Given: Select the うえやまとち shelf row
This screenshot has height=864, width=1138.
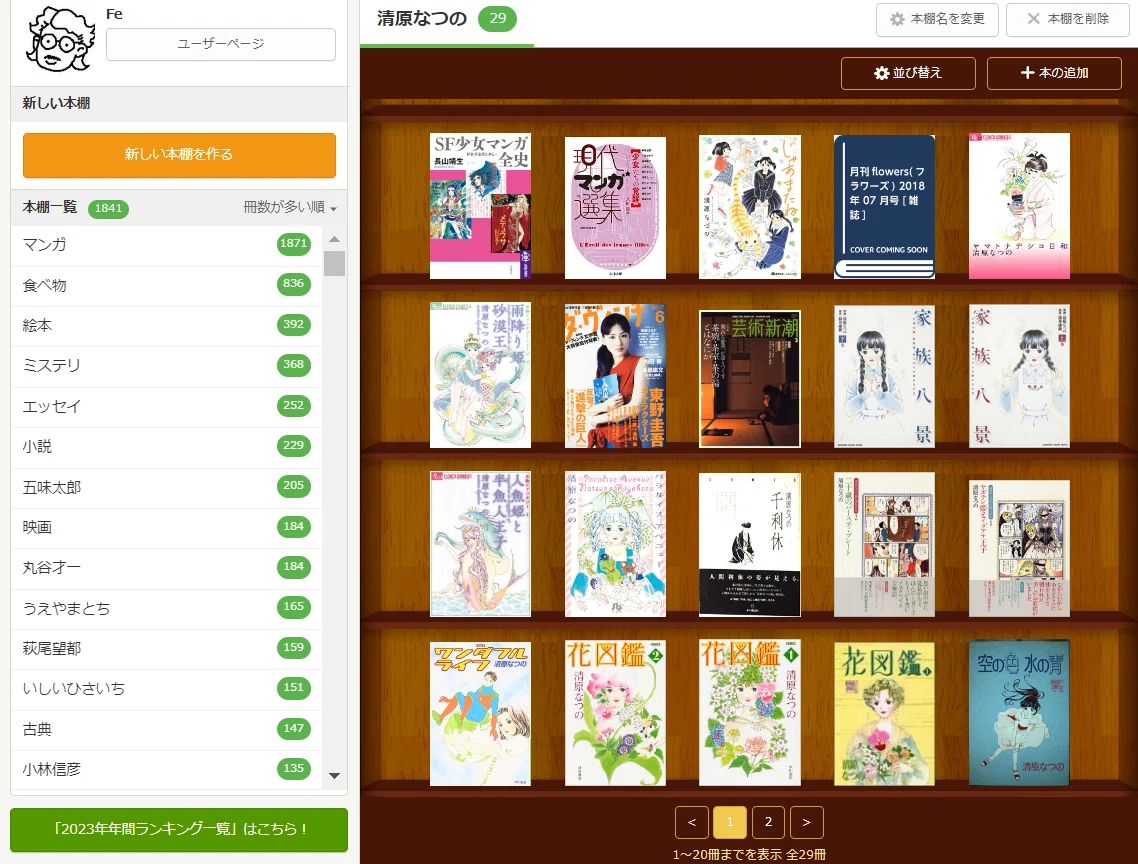Looking at the screenshot, I should click(166, 608).
